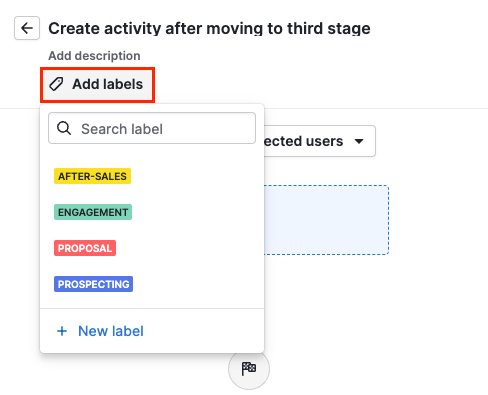Open the selected users combo box

pos(320,141)
